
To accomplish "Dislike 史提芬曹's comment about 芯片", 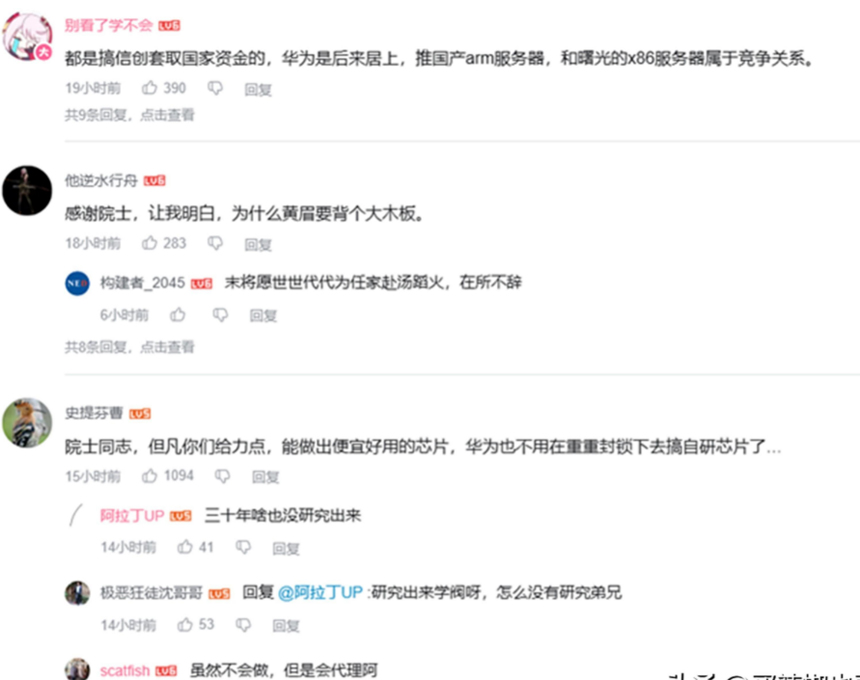I will 222,476.
